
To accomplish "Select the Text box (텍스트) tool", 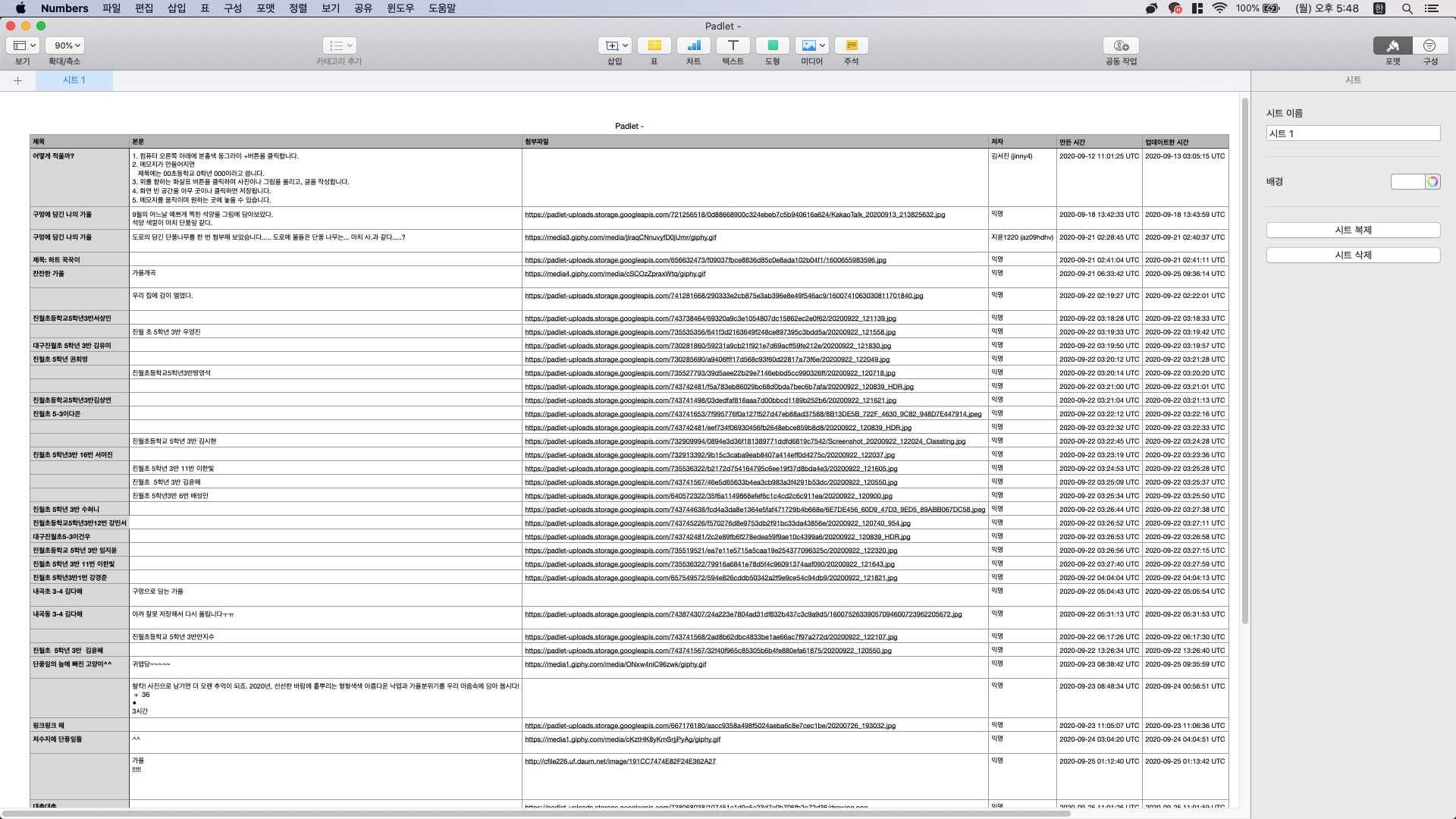I will pos(733,46).
